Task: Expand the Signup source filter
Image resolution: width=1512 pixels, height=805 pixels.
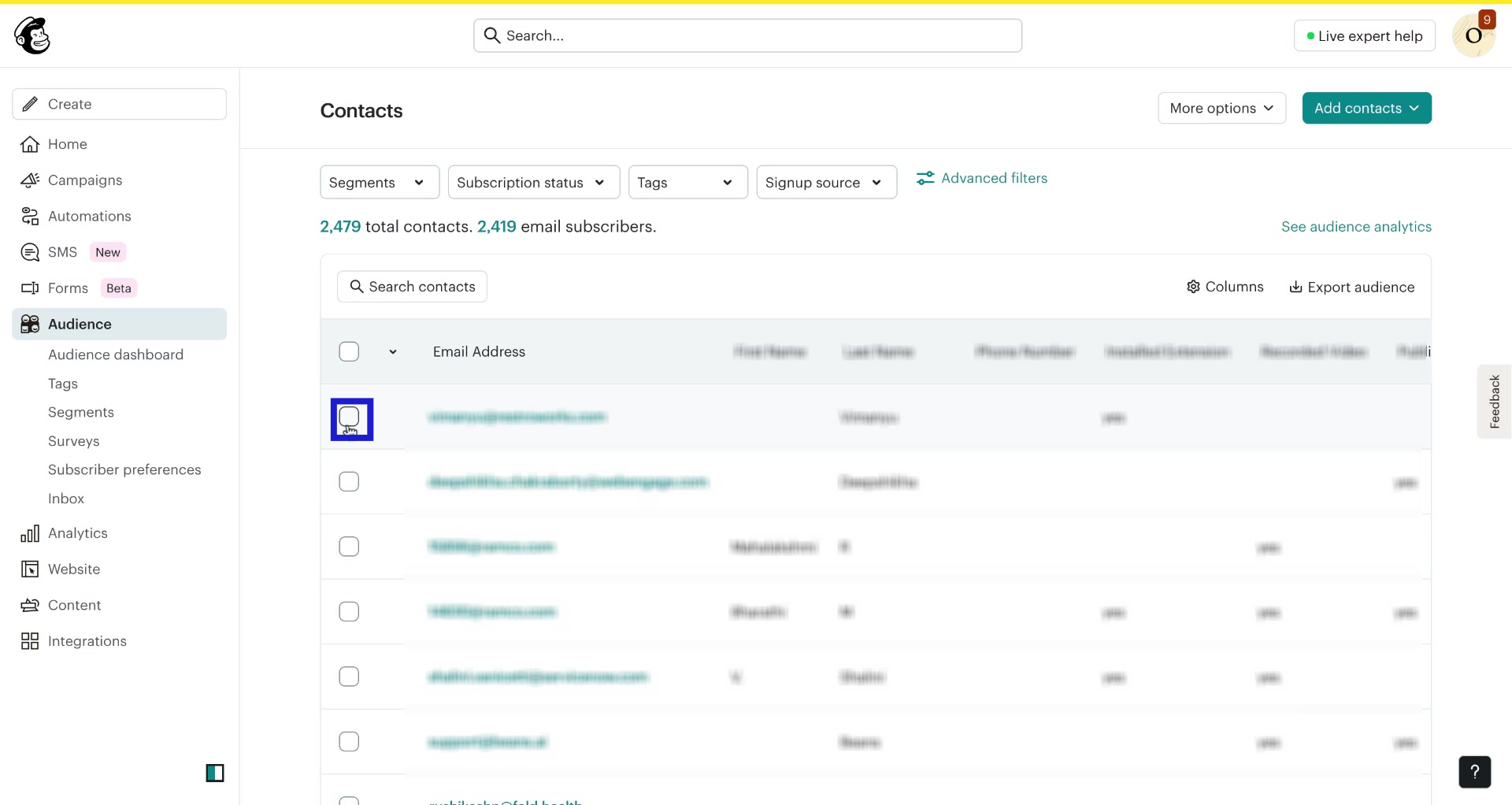Action: click(x=826, y=182)
